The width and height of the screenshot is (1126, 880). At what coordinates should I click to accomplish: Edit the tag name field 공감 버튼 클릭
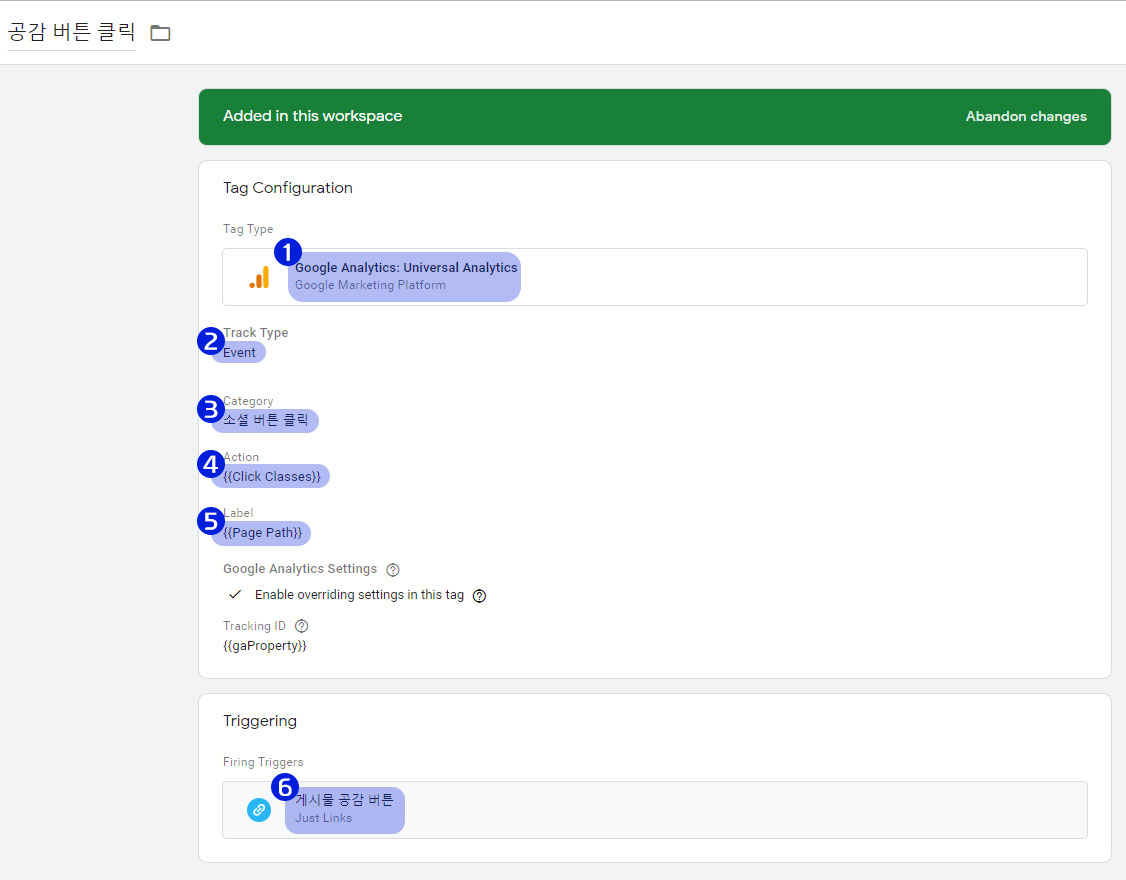(x=71, y=32)
